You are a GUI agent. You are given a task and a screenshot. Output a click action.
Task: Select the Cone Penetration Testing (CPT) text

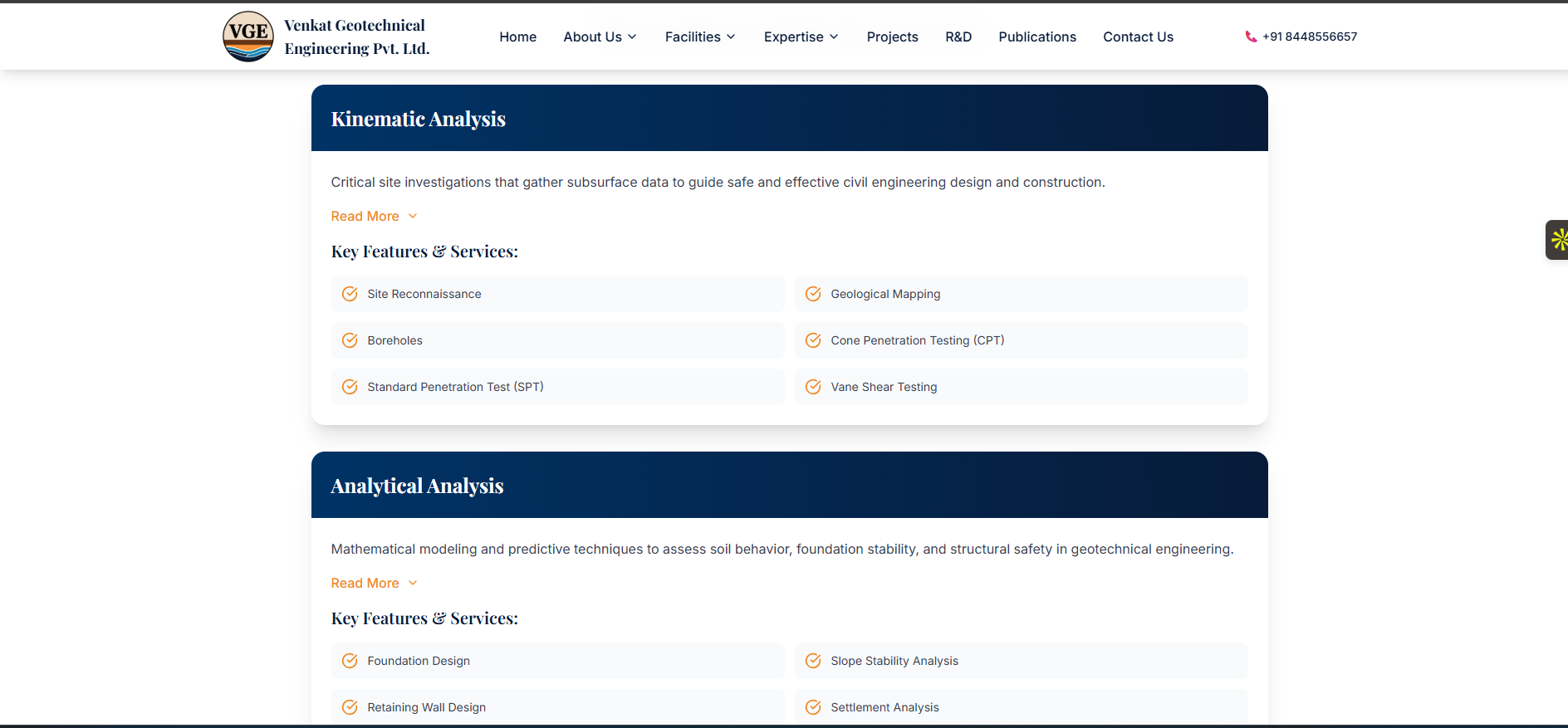pos(918,340)
